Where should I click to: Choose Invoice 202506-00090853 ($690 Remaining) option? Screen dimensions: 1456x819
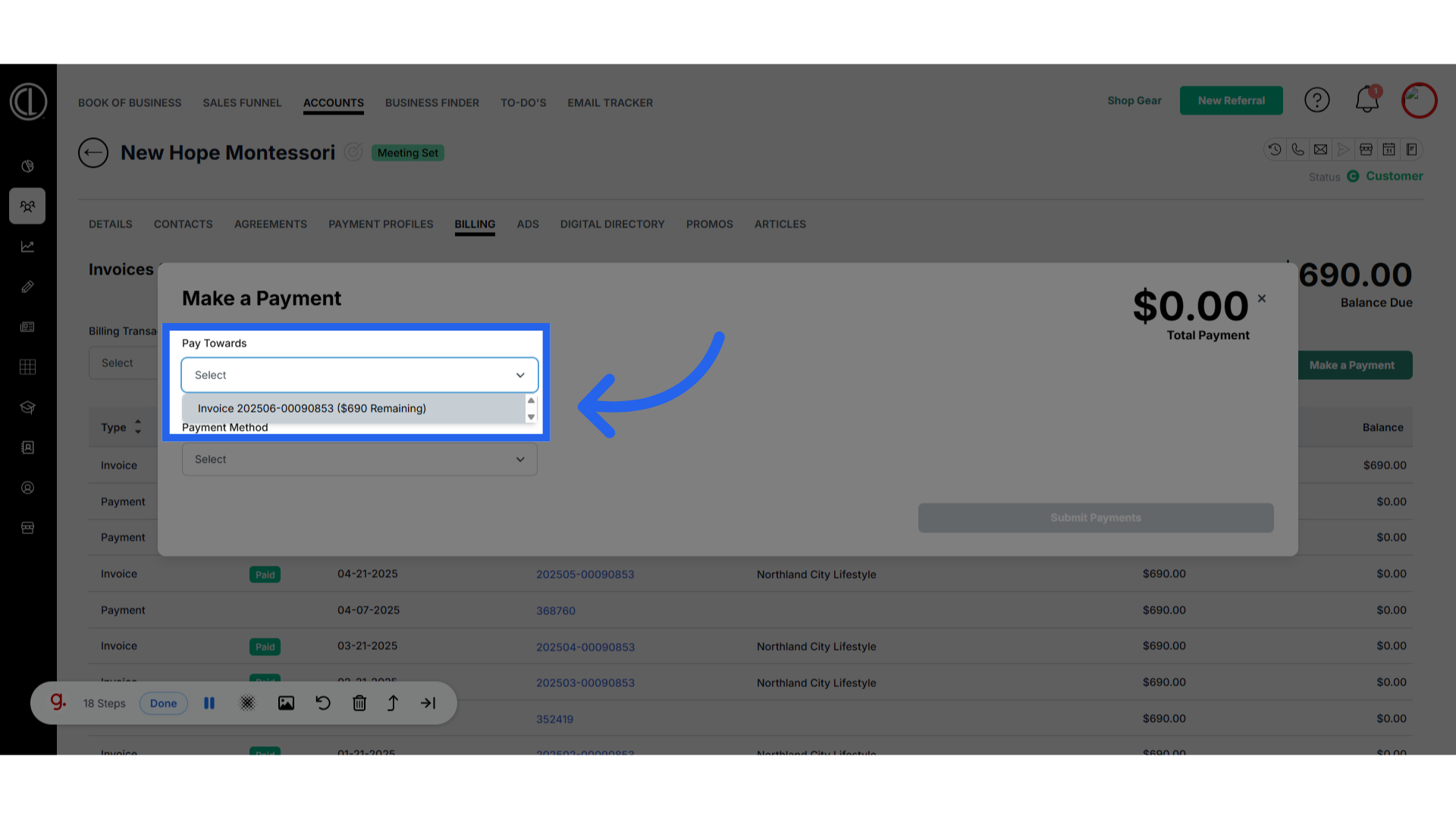click(x=353, y=408)
